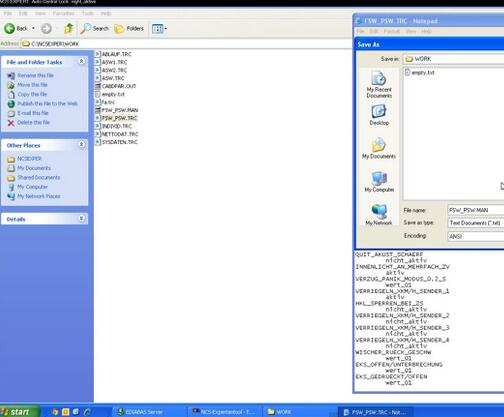Open My Documents in Other Places

[x=34, y=168]
